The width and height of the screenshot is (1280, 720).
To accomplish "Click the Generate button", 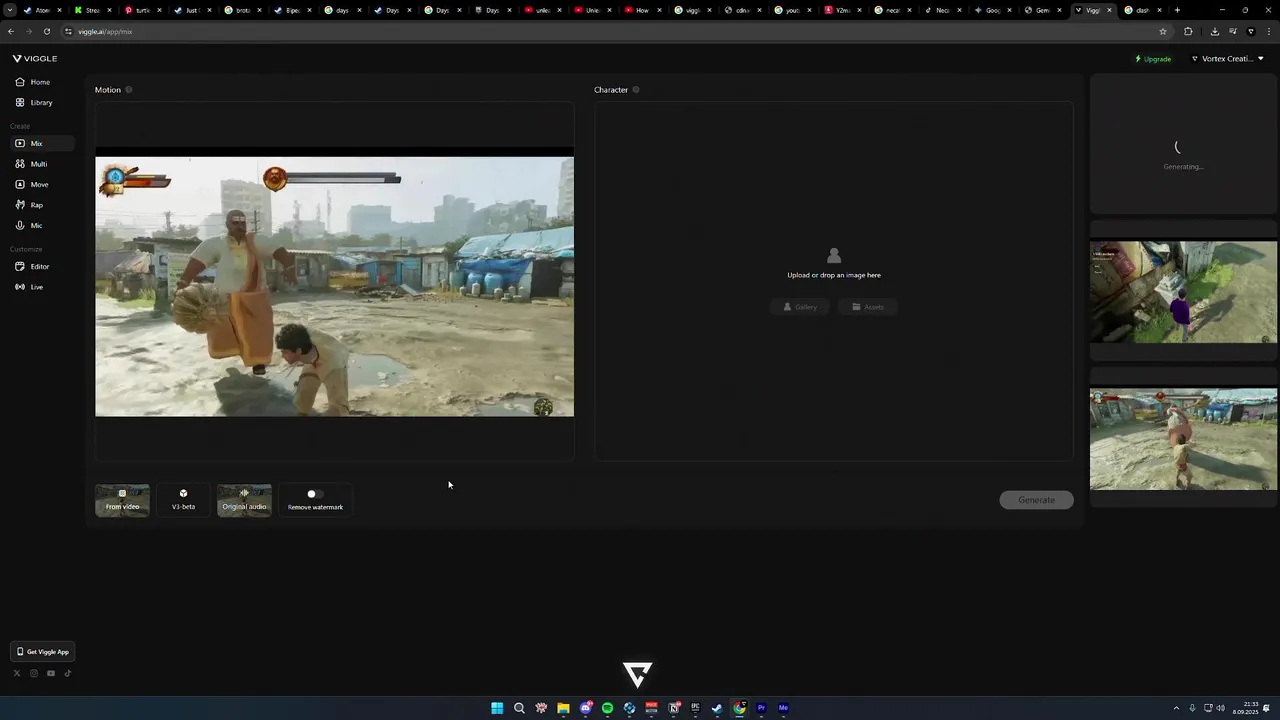I will click(1036, 500).
